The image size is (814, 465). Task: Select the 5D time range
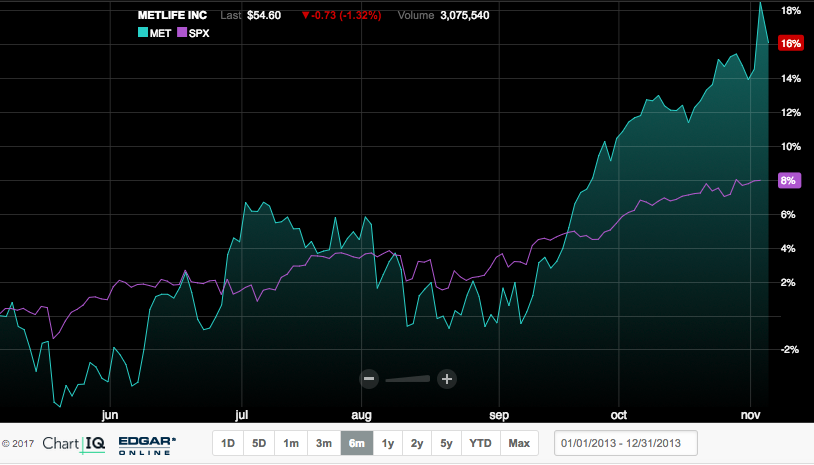(x=259, y=443)
